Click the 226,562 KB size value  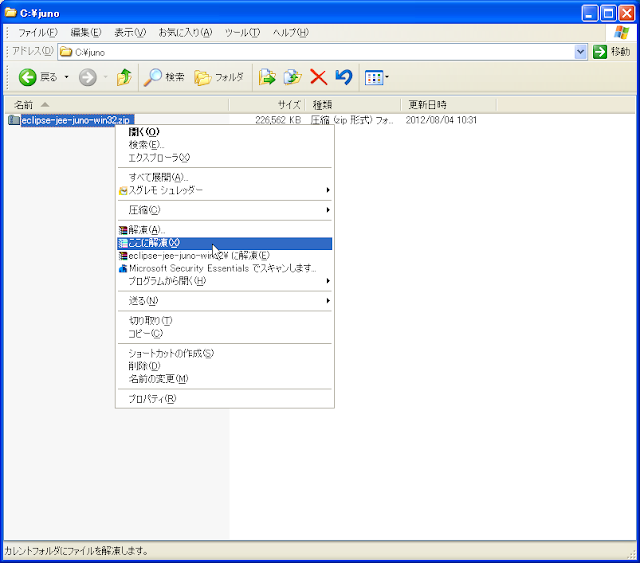point(278,120)
